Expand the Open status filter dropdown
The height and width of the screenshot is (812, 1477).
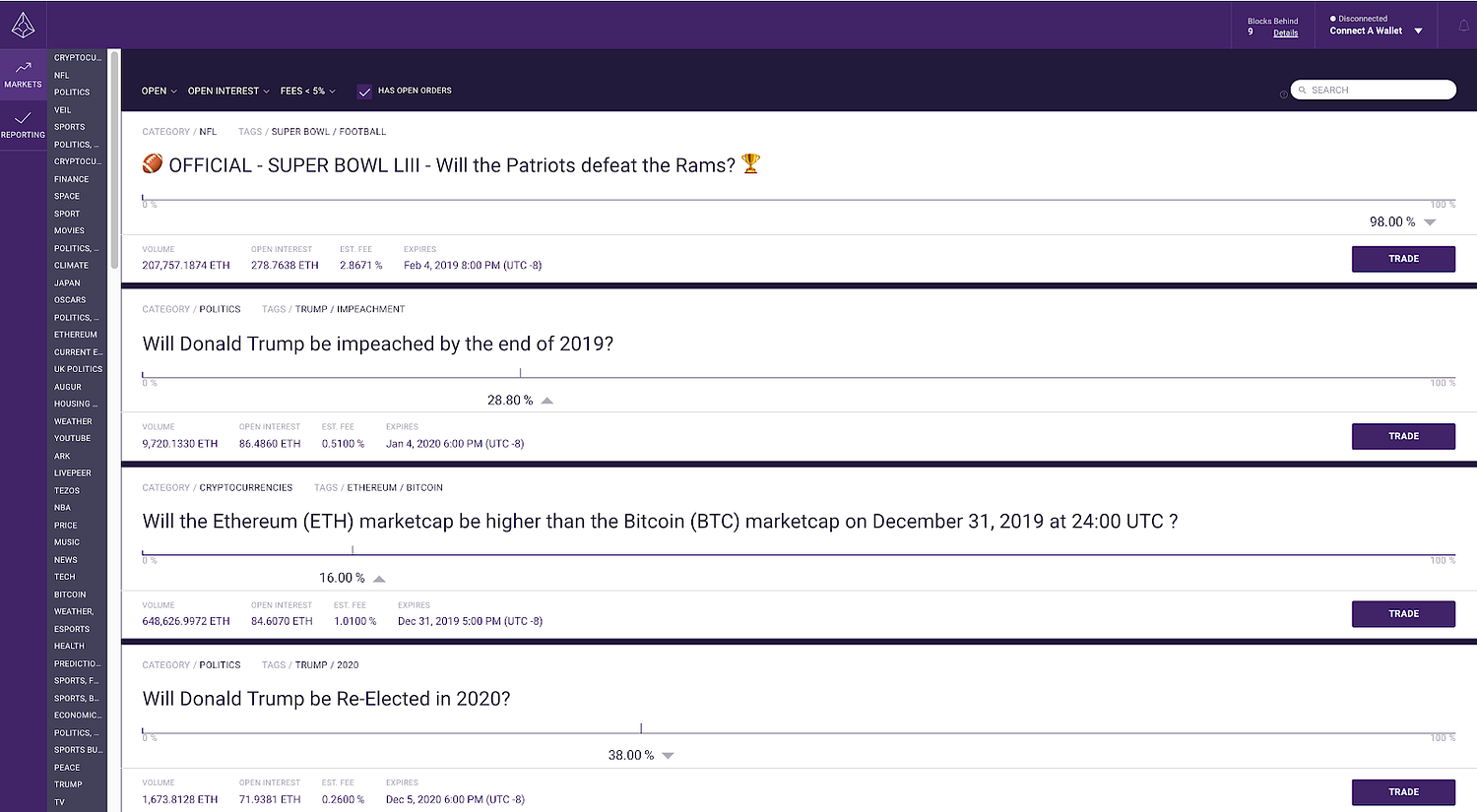coord(159,91)
